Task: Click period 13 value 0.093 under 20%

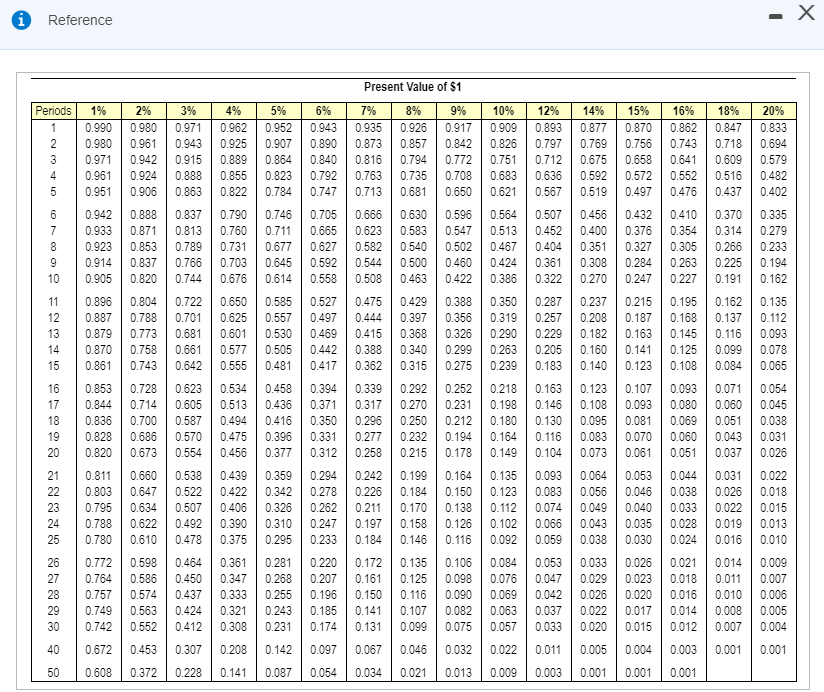Action: coord(774,334)
